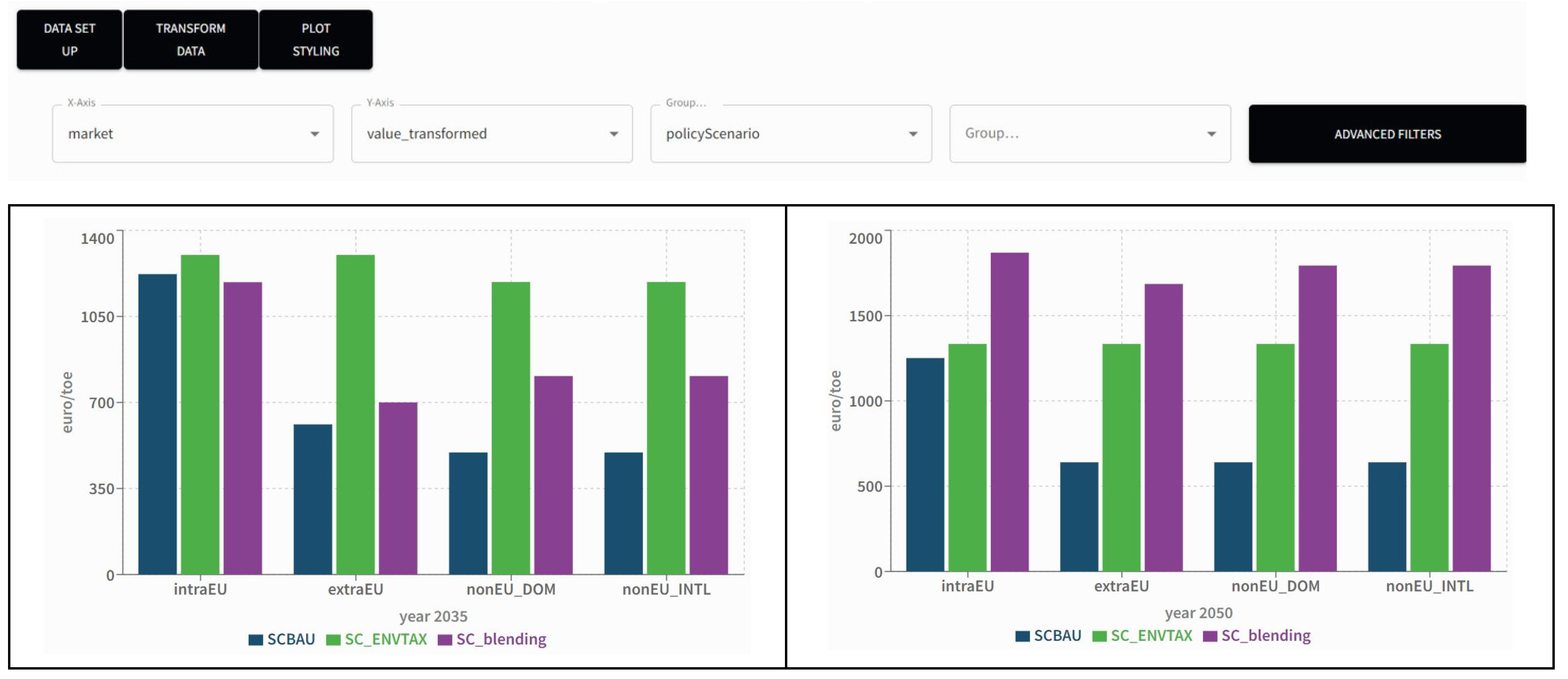1568x679 pixels.
Task: Click purple intraEU bar in 2050 chart
Action: click(x=1009, y=412)
